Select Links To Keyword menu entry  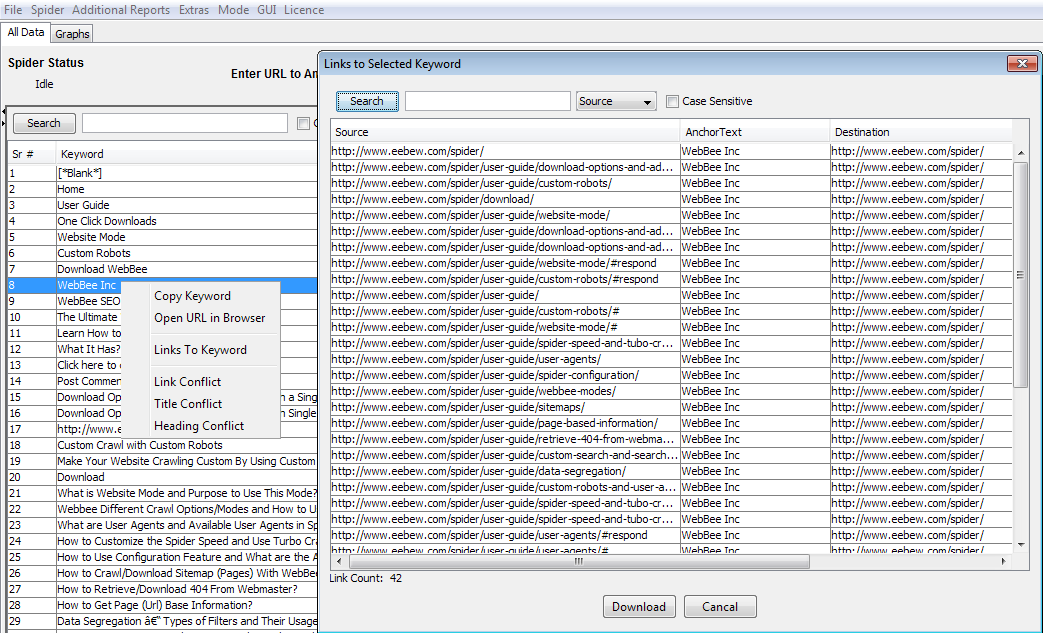pos(200,350)
